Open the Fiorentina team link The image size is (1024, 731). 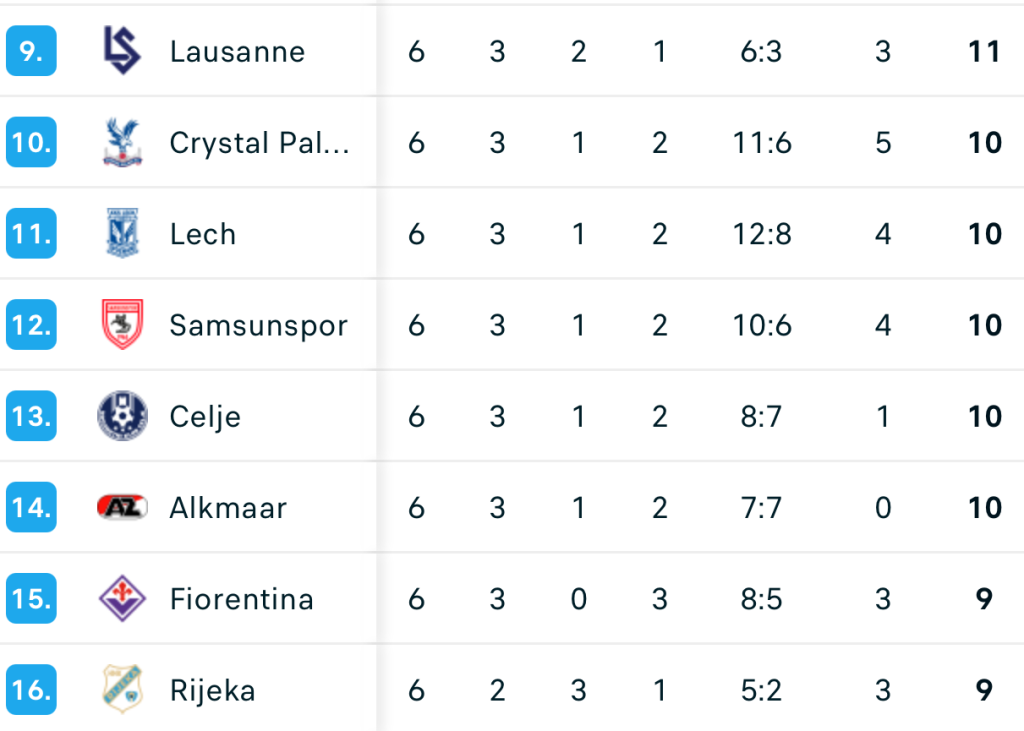(241, 600)
